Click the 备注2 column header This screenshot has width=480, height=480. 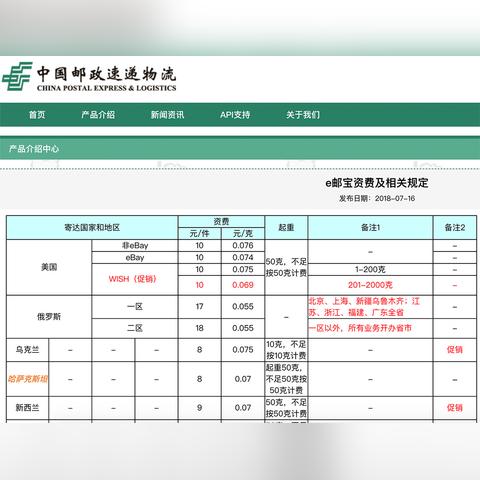pos(455,227)
